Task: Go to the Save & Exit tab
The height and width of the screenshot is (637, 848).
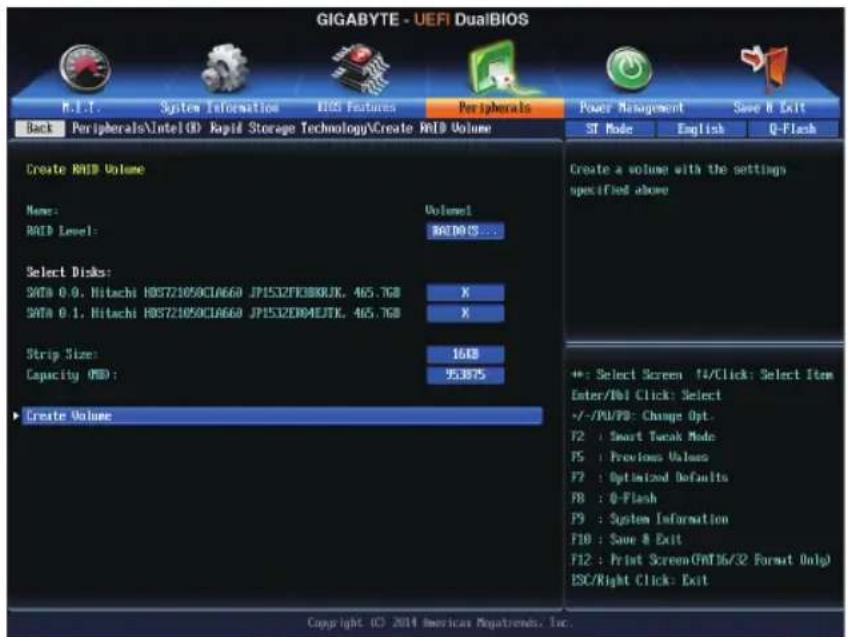Action: [770, 108]
